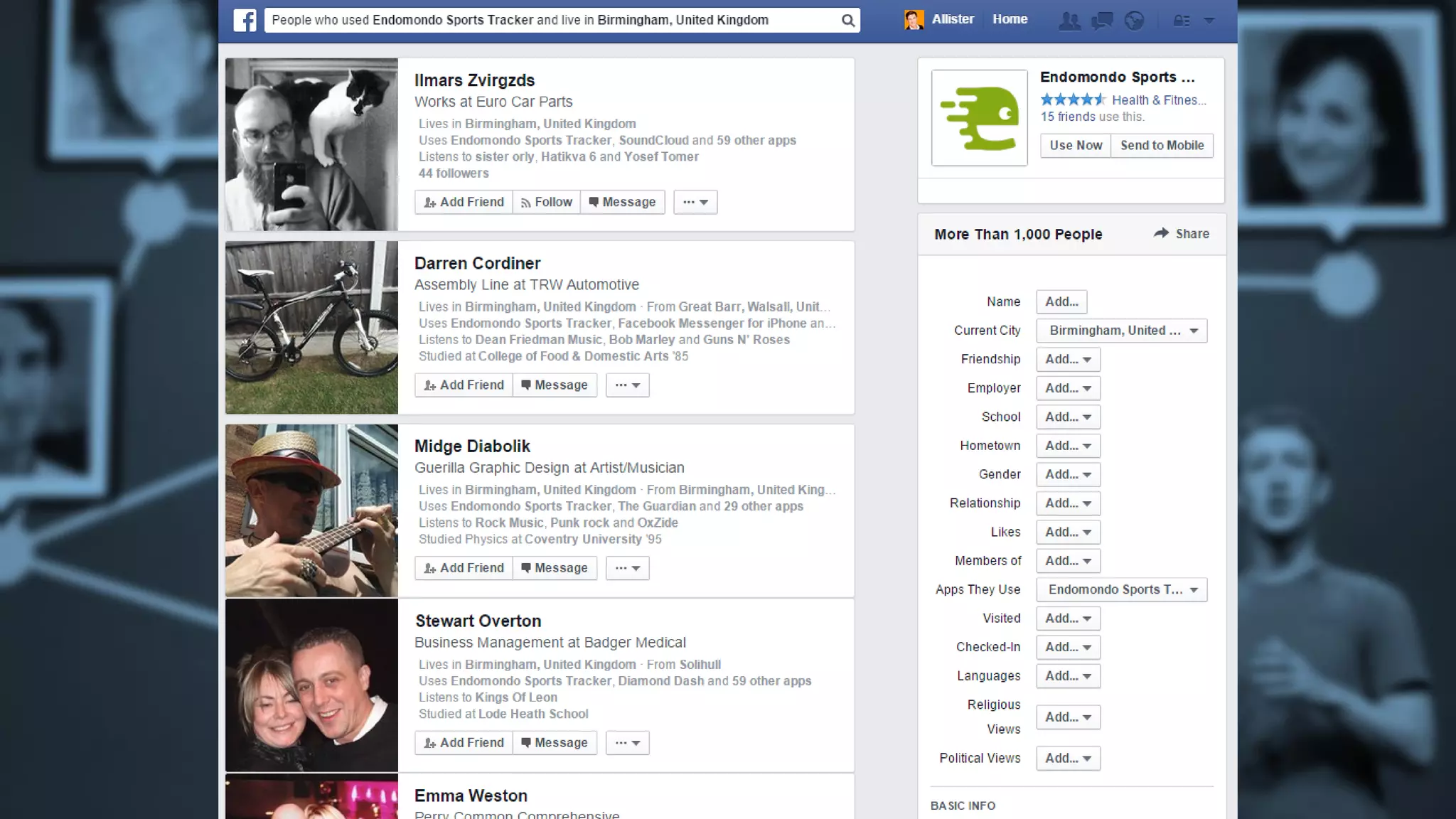Viewport: 1456px width, 819px height.
Task: Open friend requests icon
Action: point(1069,20)
